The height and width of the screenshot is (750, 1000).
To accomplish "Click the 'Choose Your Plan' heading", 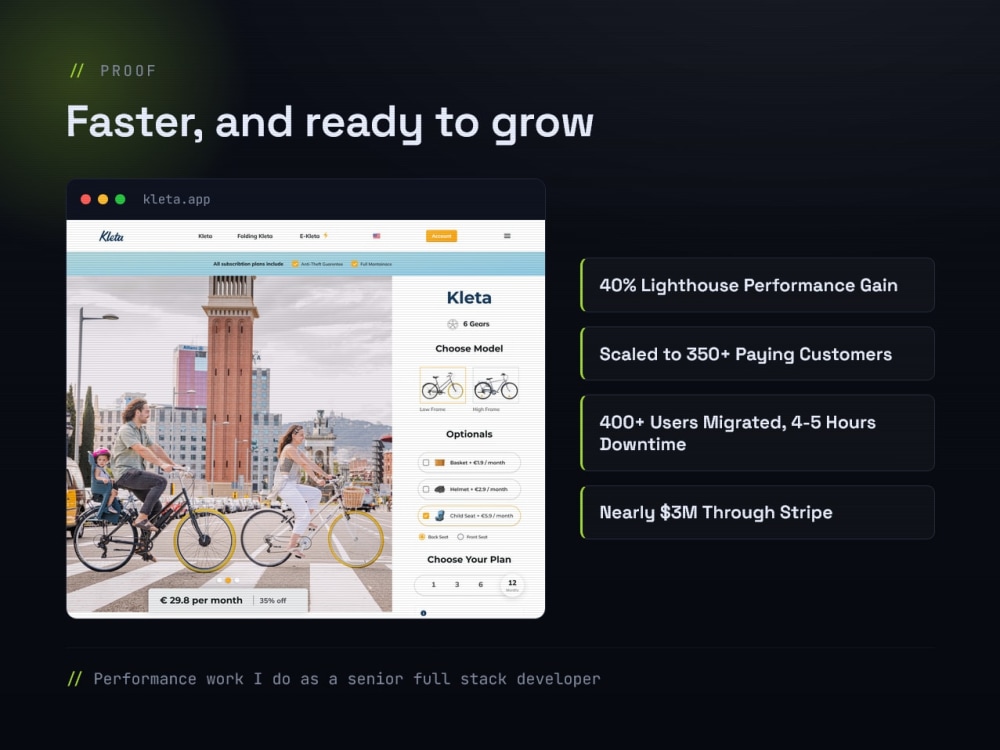I will [x=469, y=559].
